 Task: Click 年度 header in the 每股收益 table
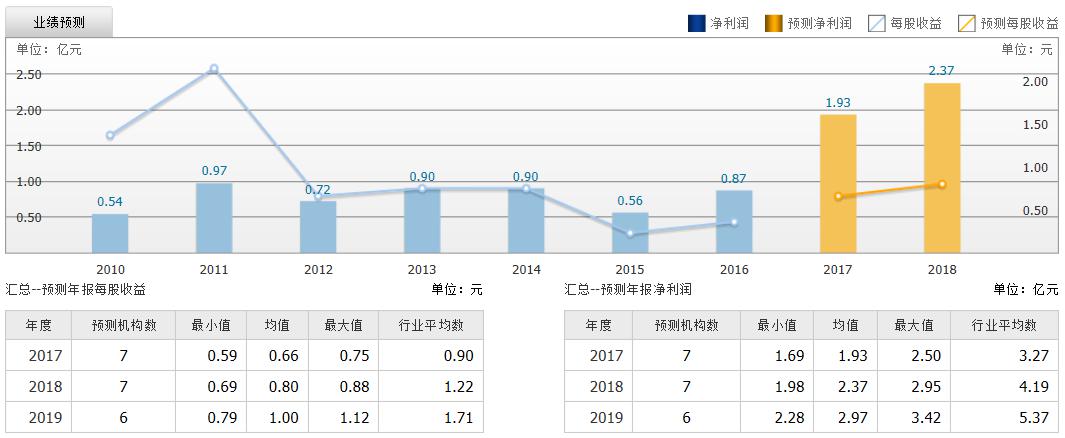[46, 325]
